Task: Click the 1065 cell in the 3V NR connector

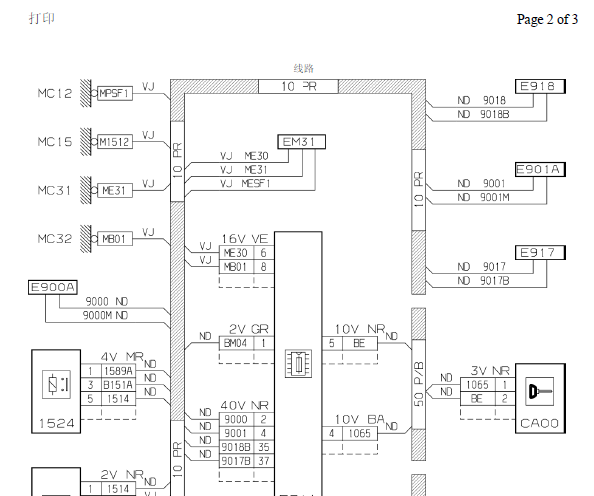Action: click(478, 385)
